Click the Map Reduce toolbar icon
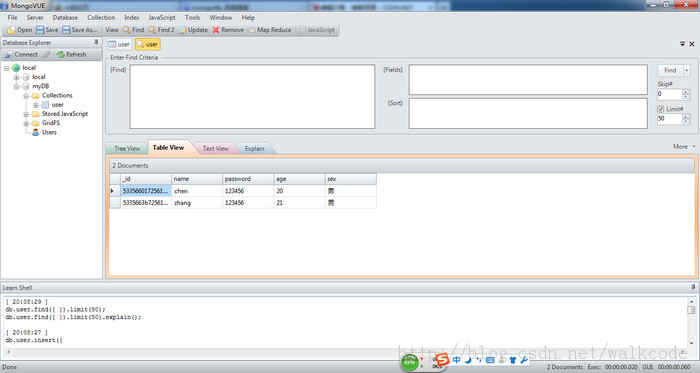This screenshot has width=700, height=373. (x=252, y=30)
